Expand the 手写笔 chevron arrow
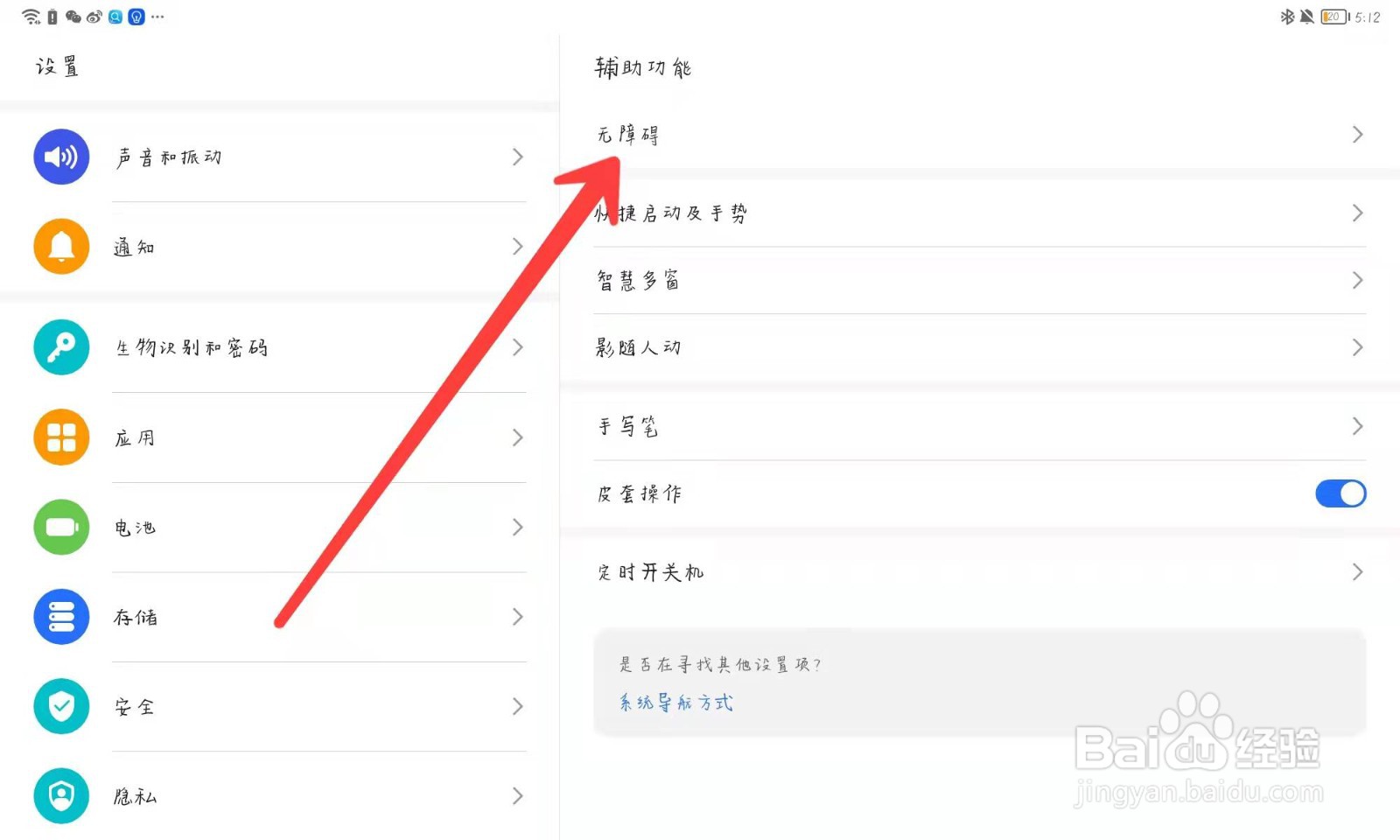Screen dimensions: 1400x840 (x=1357, y=426)
